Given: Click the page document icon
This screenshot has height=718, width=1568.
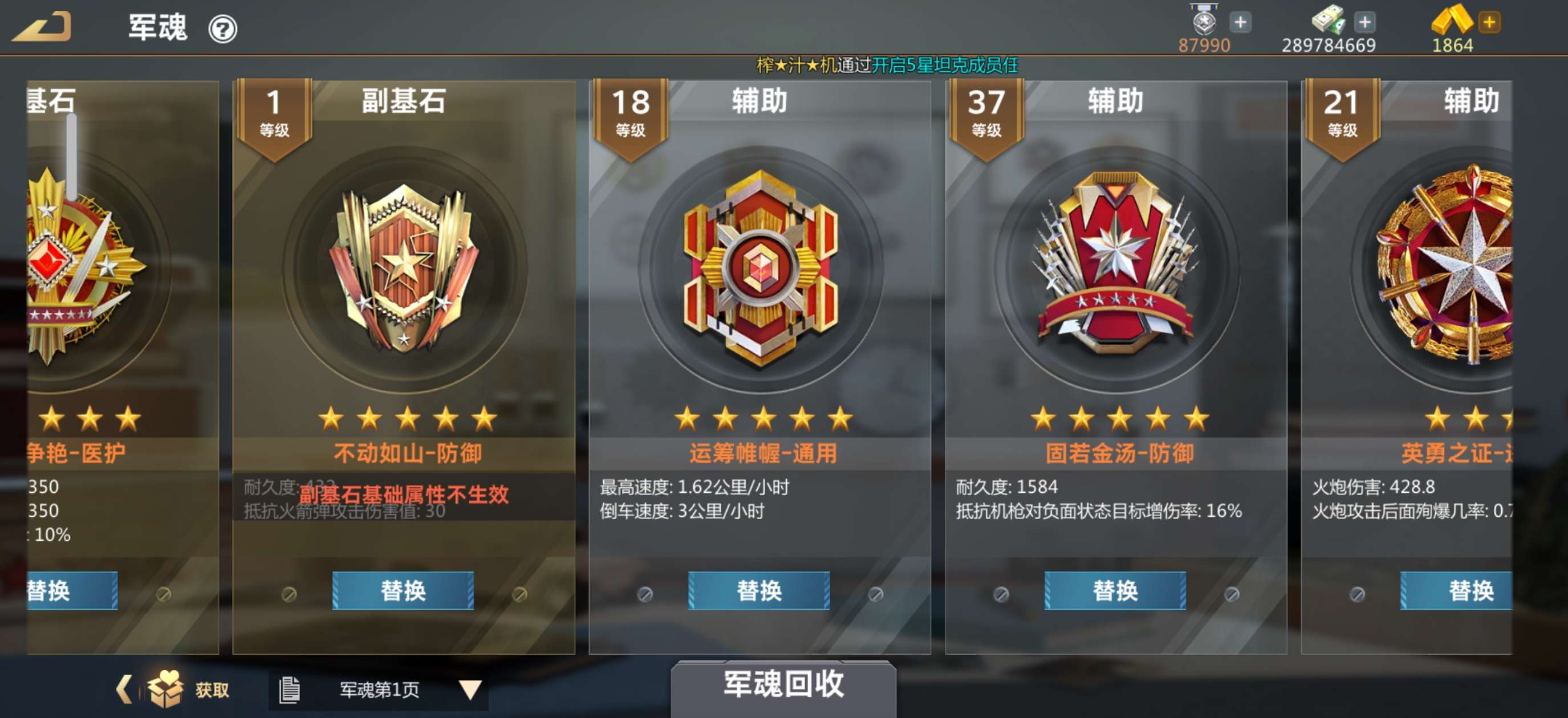Looking at the screenshot, I should click(289, 690).
